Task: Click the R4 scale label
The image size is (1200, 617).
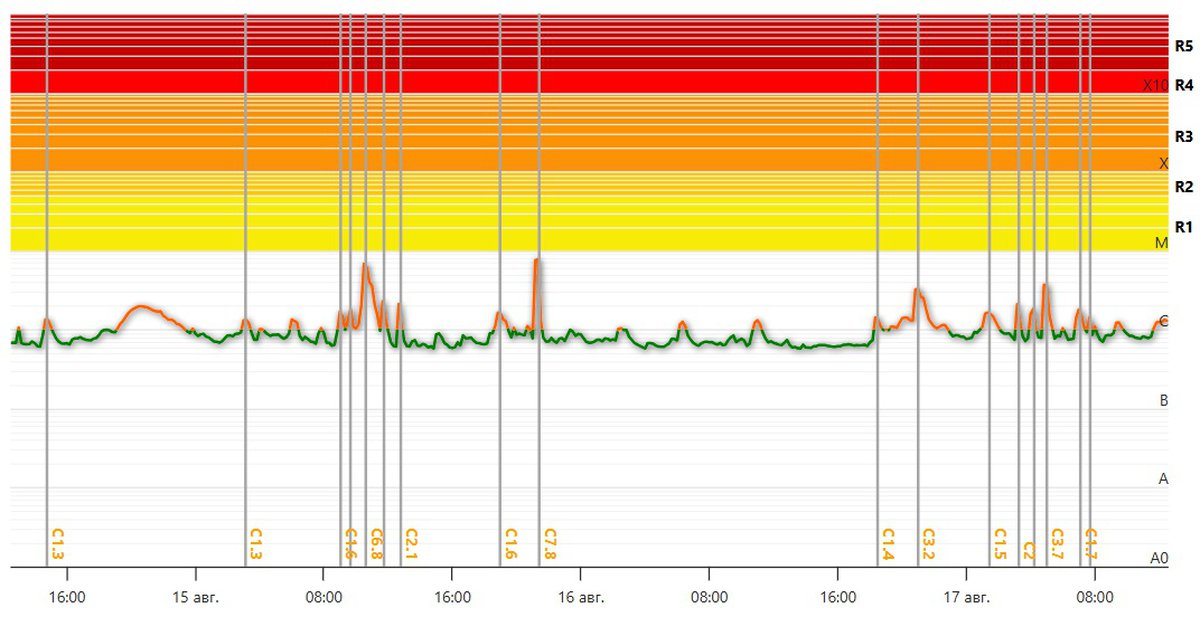Action: pos(1184,85)
